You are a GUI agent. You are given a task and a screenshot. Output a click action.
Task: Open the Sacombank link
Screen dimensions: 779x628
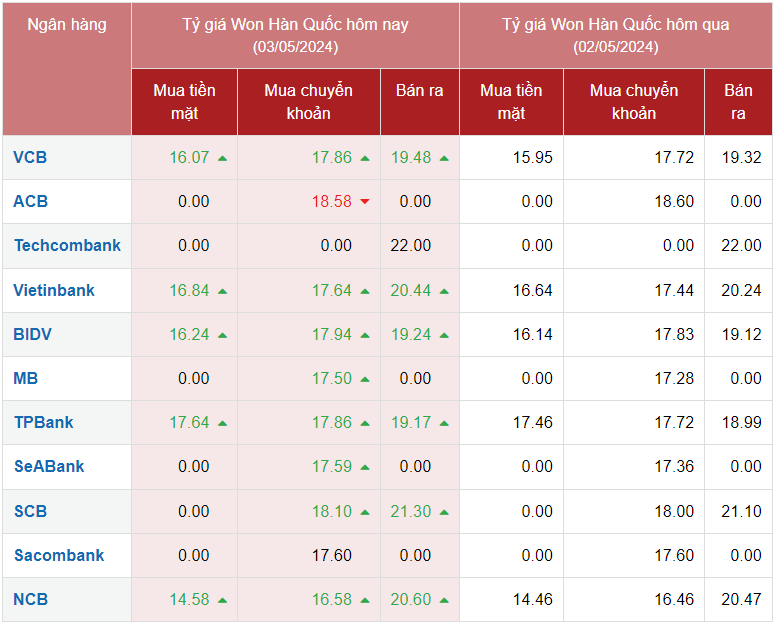59,555
